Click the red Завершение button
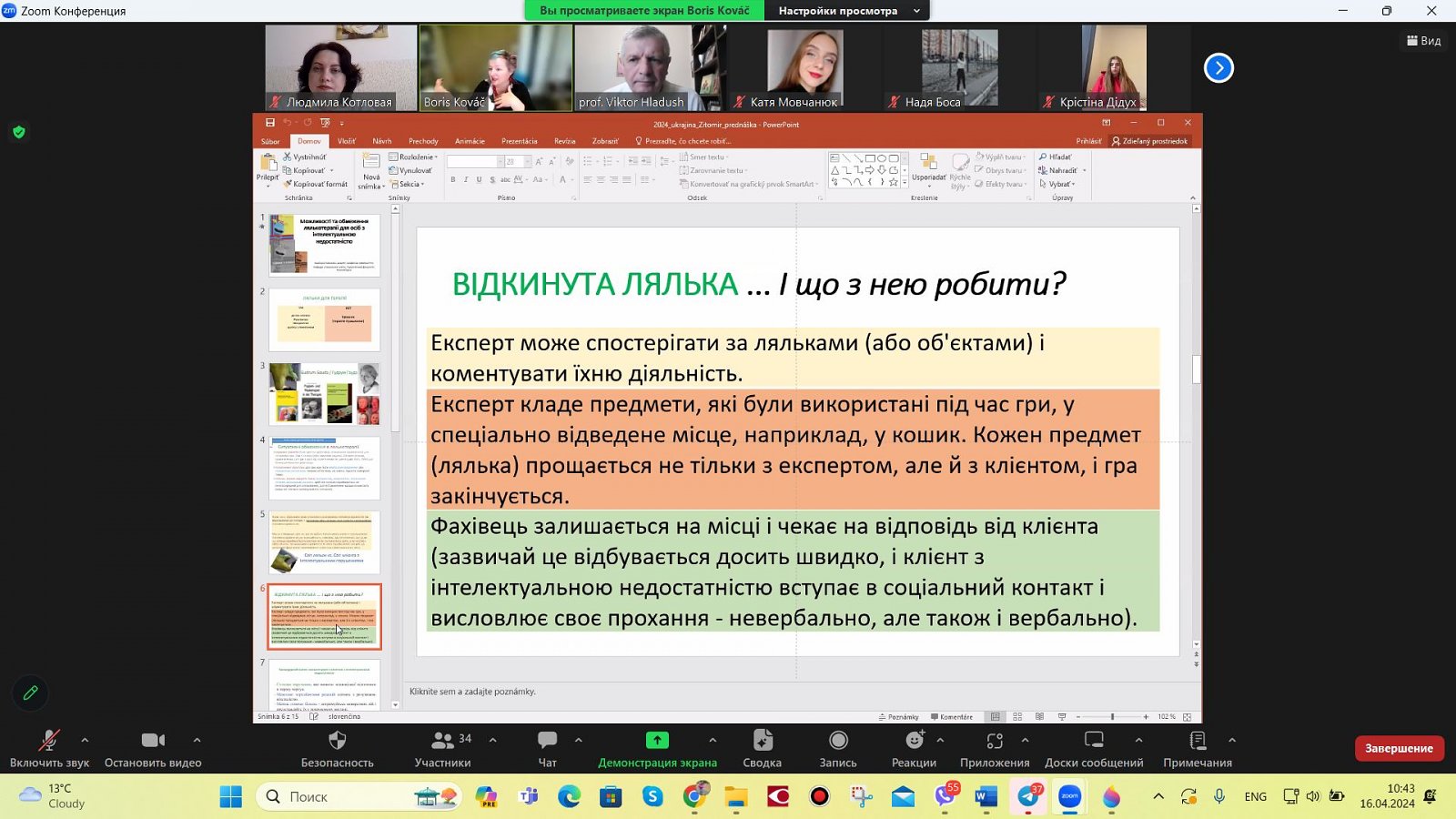1456x819 pixels. (x=1399, y=748)
